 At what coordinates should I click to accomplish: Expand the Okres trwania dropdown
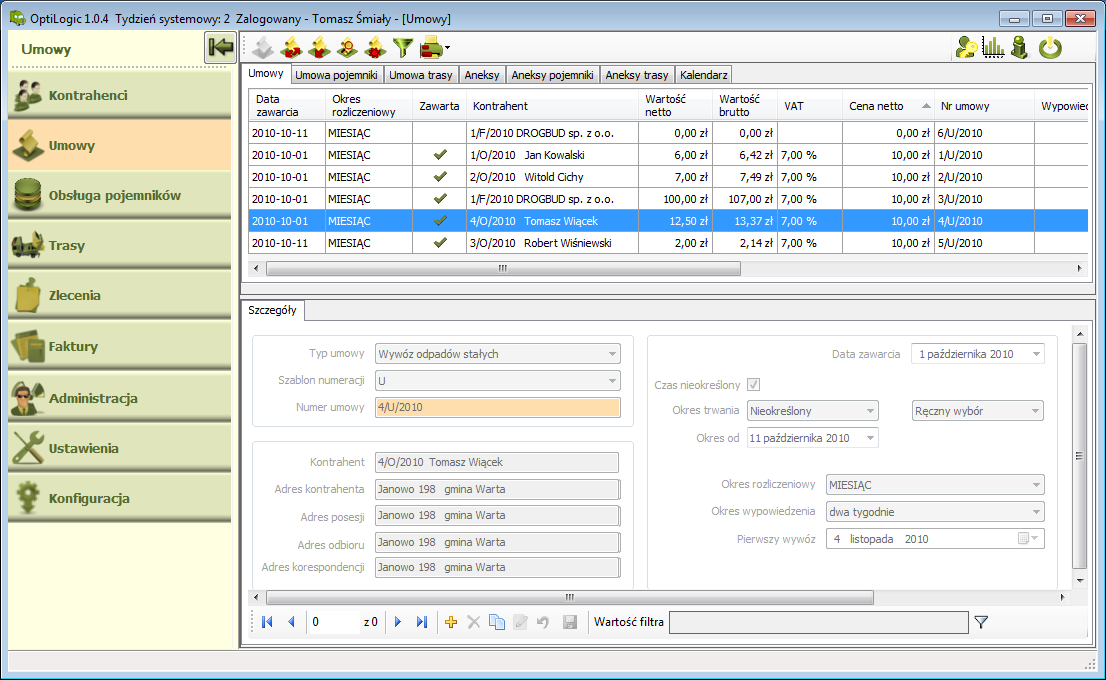[x=870, y=411]
